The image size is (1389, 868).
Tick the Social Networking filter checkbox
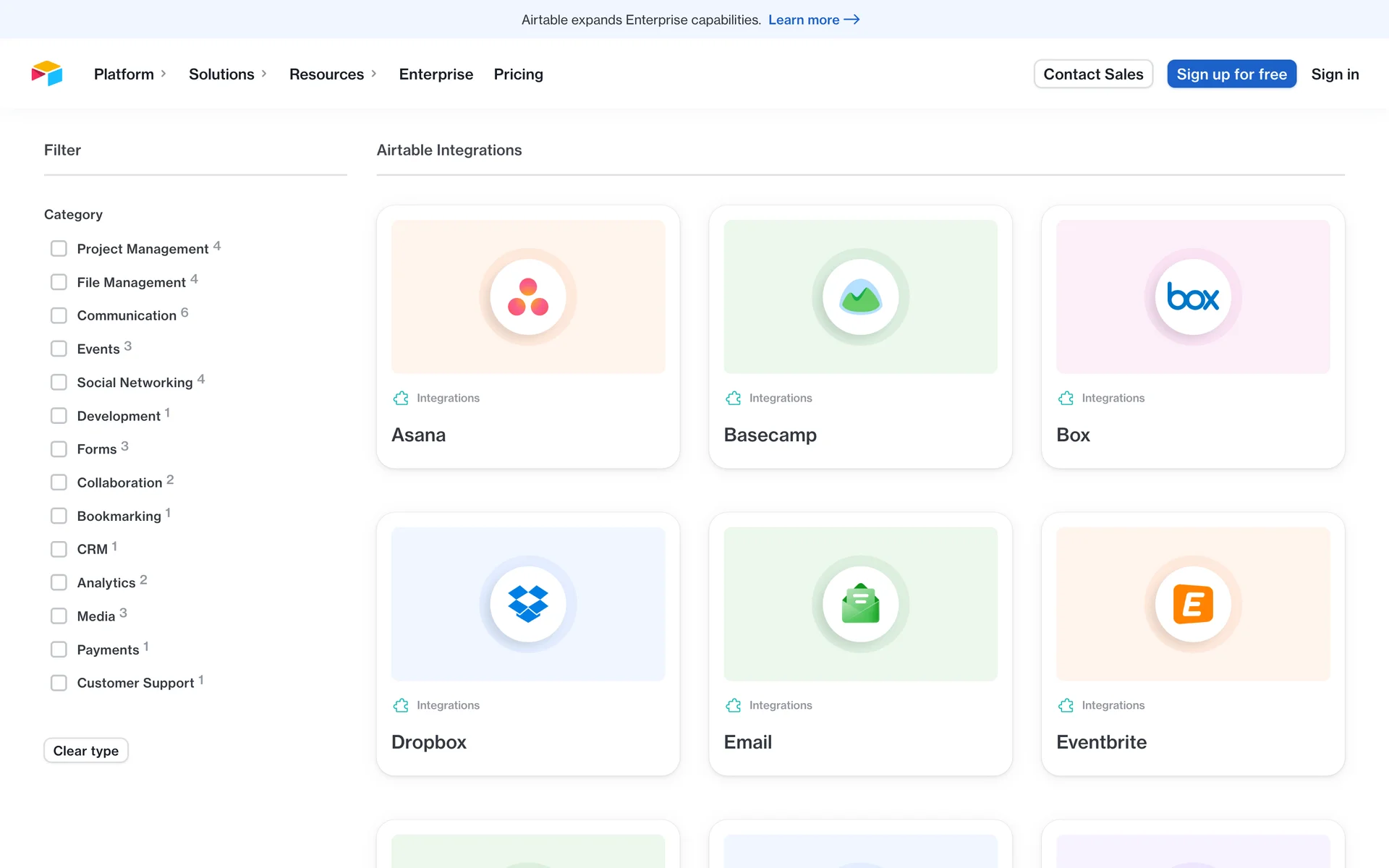(x=59, y=382)
